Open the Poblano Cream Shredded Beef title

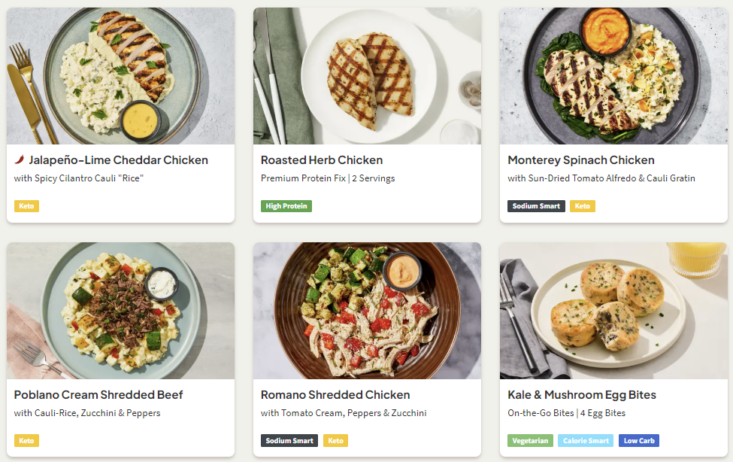tap(98, 394)
